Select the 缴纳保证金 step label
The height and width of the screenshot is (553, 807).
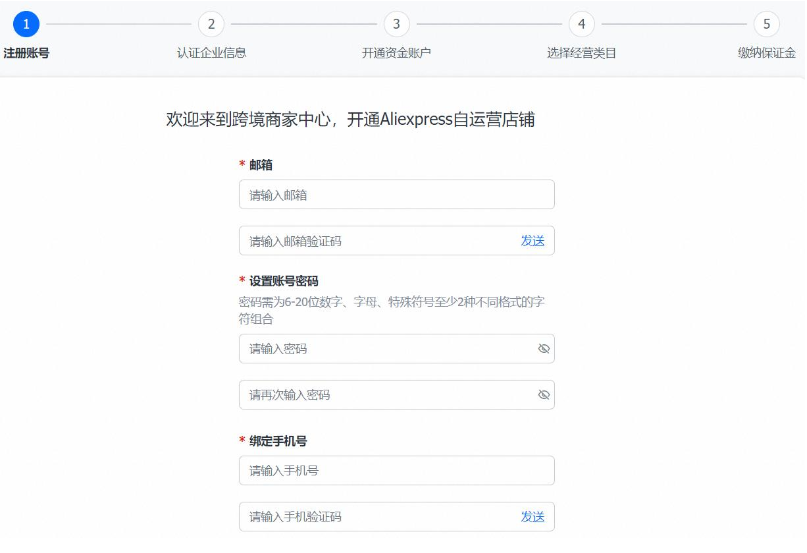(766, 53)
